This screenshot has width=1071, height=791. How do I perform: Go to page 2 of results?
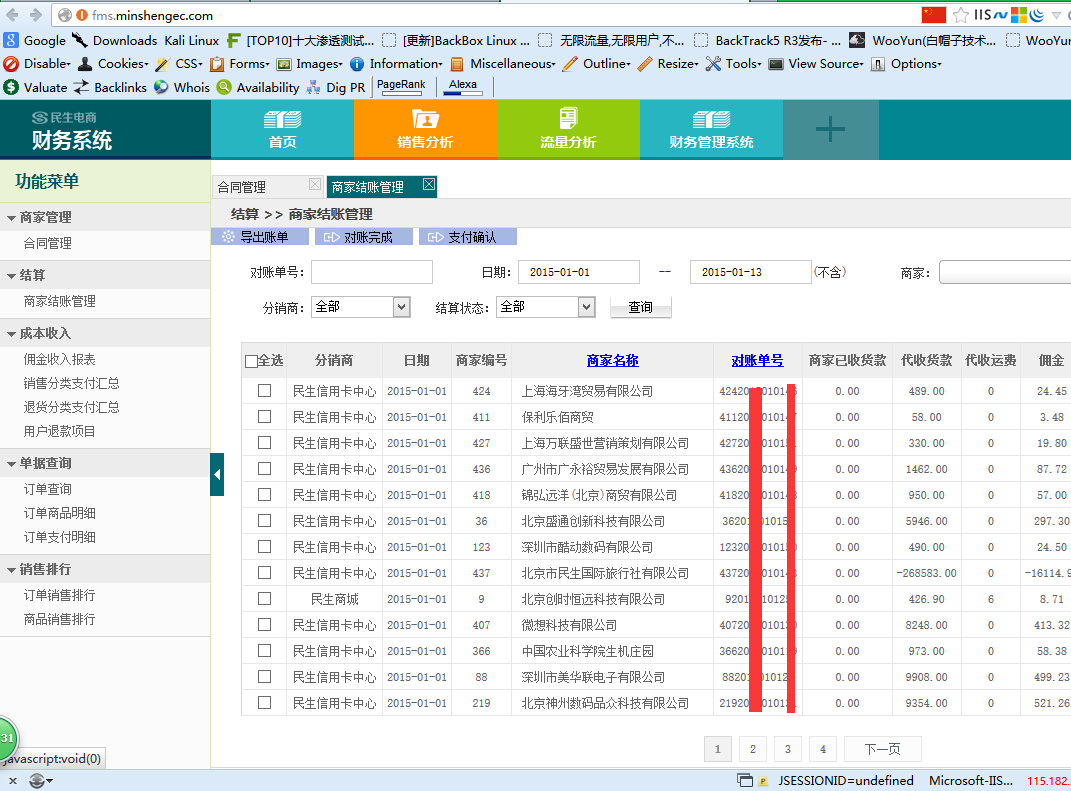coord(752,749)
